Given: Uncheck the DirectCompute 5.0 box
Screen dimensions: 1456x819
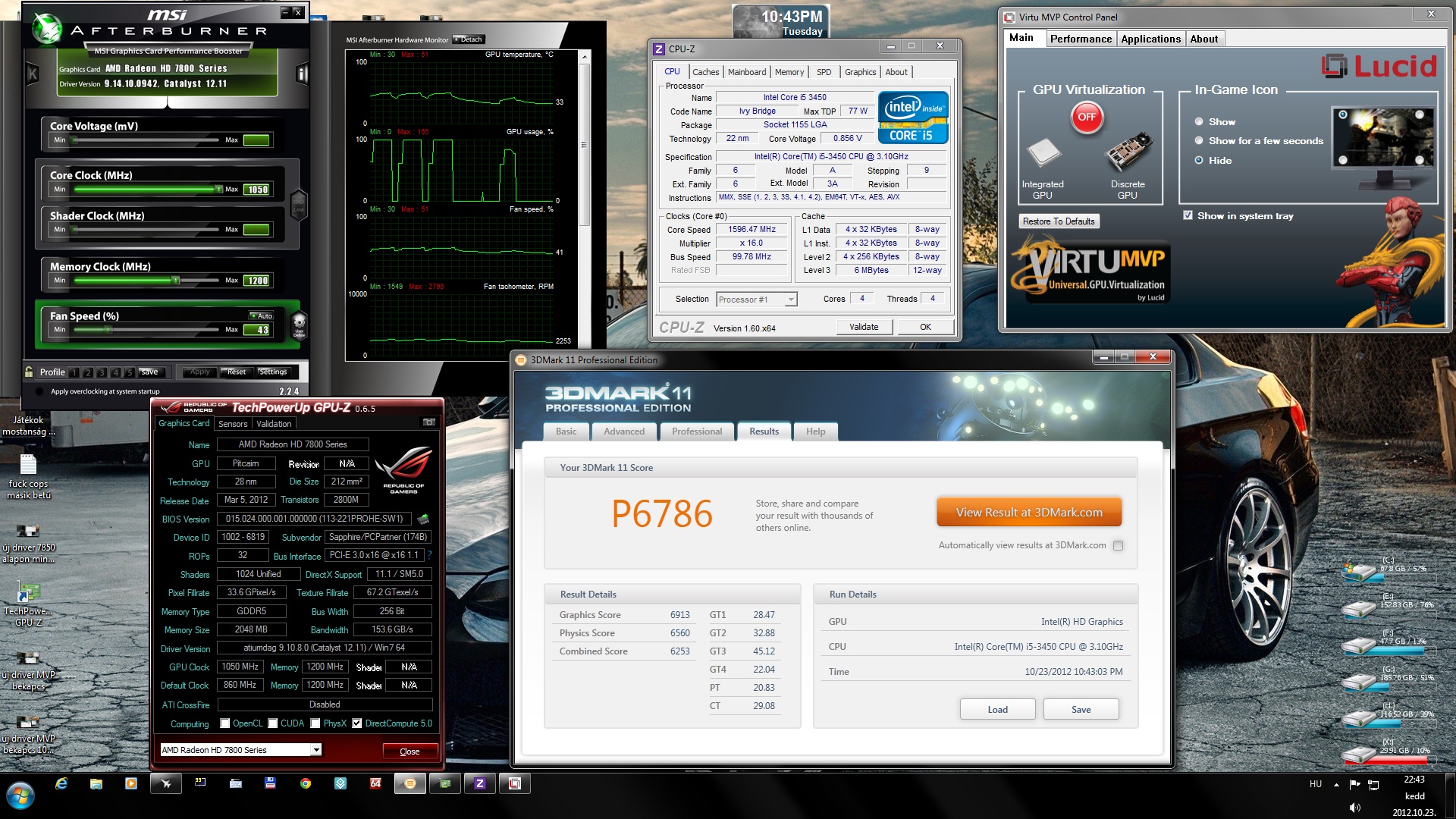Looking at the screenshot, I should pyautogui.click(x=357, y=723).
